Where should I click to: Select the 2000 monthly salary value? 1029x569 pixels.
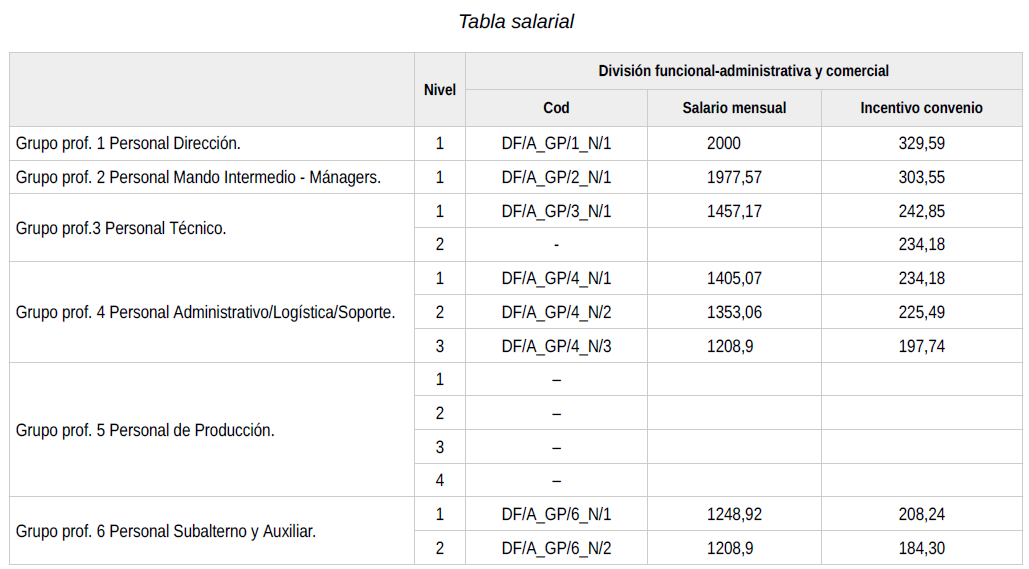pyautogui.click(x=723, y=143)
